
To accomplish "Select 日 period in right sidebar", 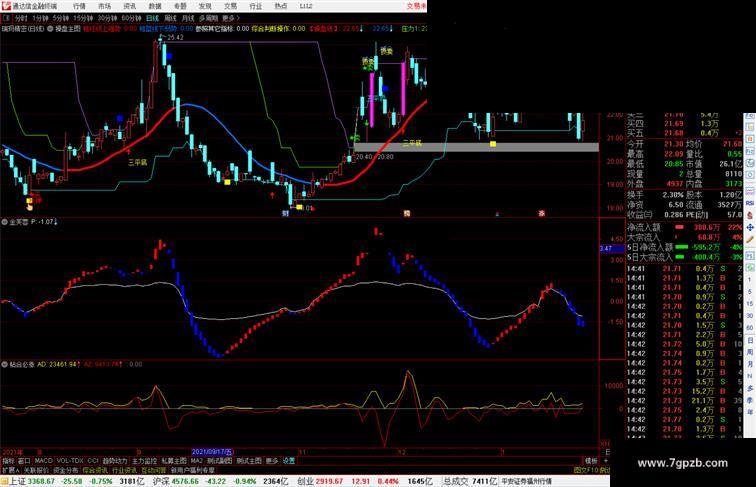I will [750, 340].
